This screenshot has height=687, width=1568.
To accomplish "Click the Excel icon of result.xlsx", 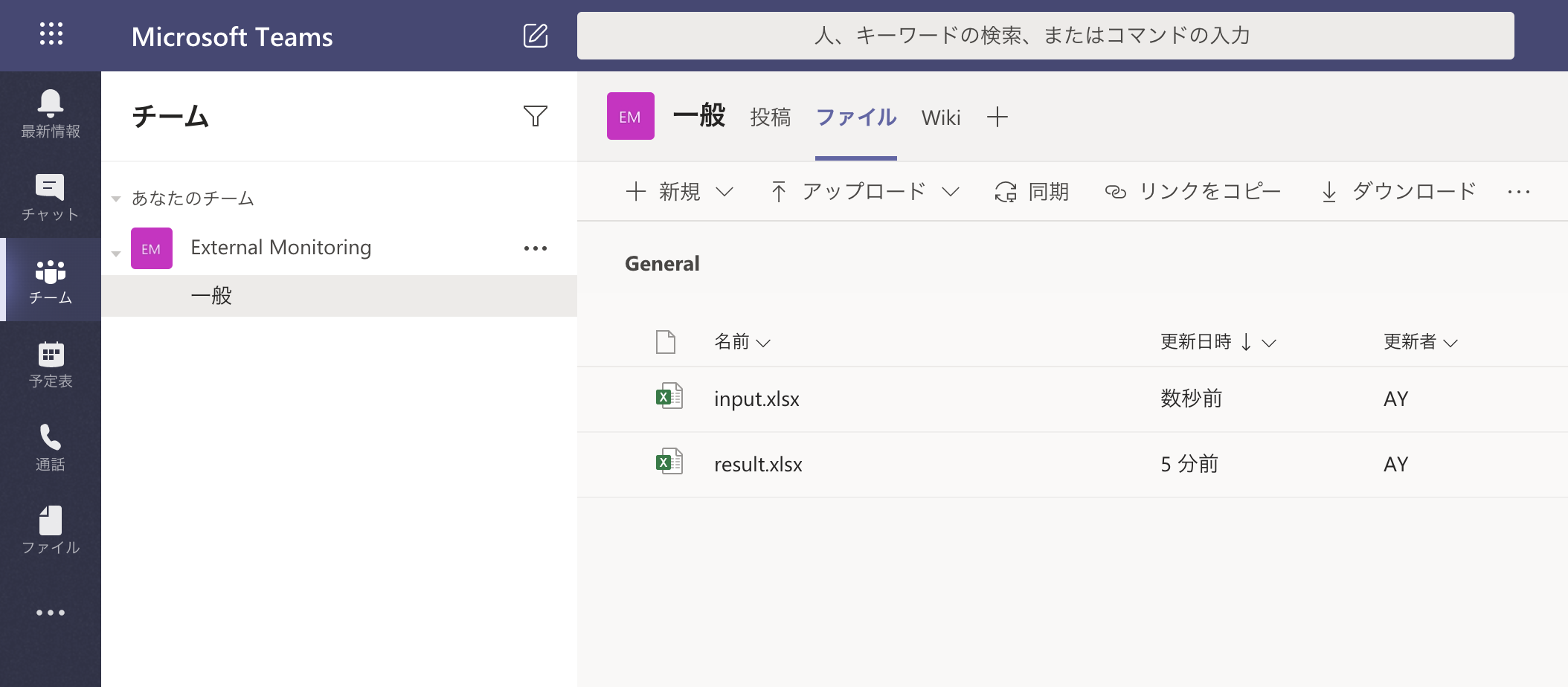I will point(669,462).
